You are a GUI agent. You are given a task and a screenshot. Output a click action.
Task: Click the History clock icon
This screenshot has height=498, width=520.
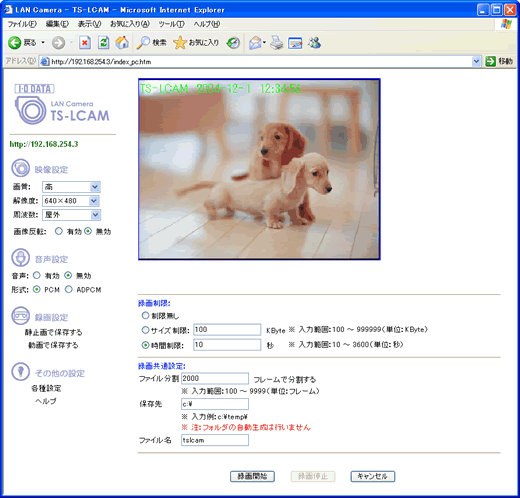(x=233, y=43)
